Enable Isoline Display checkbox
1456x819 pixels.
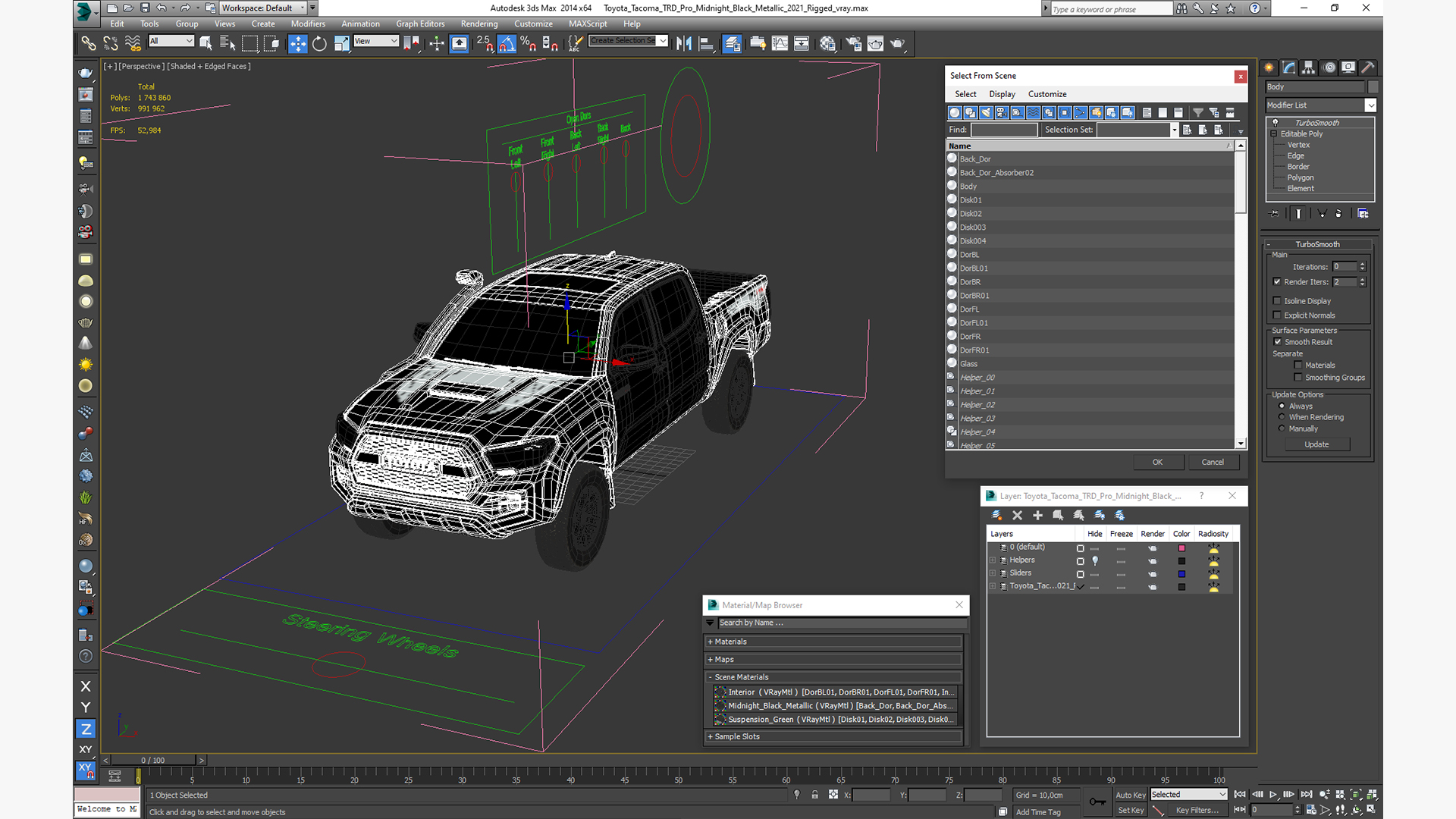(x=1277, y=301)
